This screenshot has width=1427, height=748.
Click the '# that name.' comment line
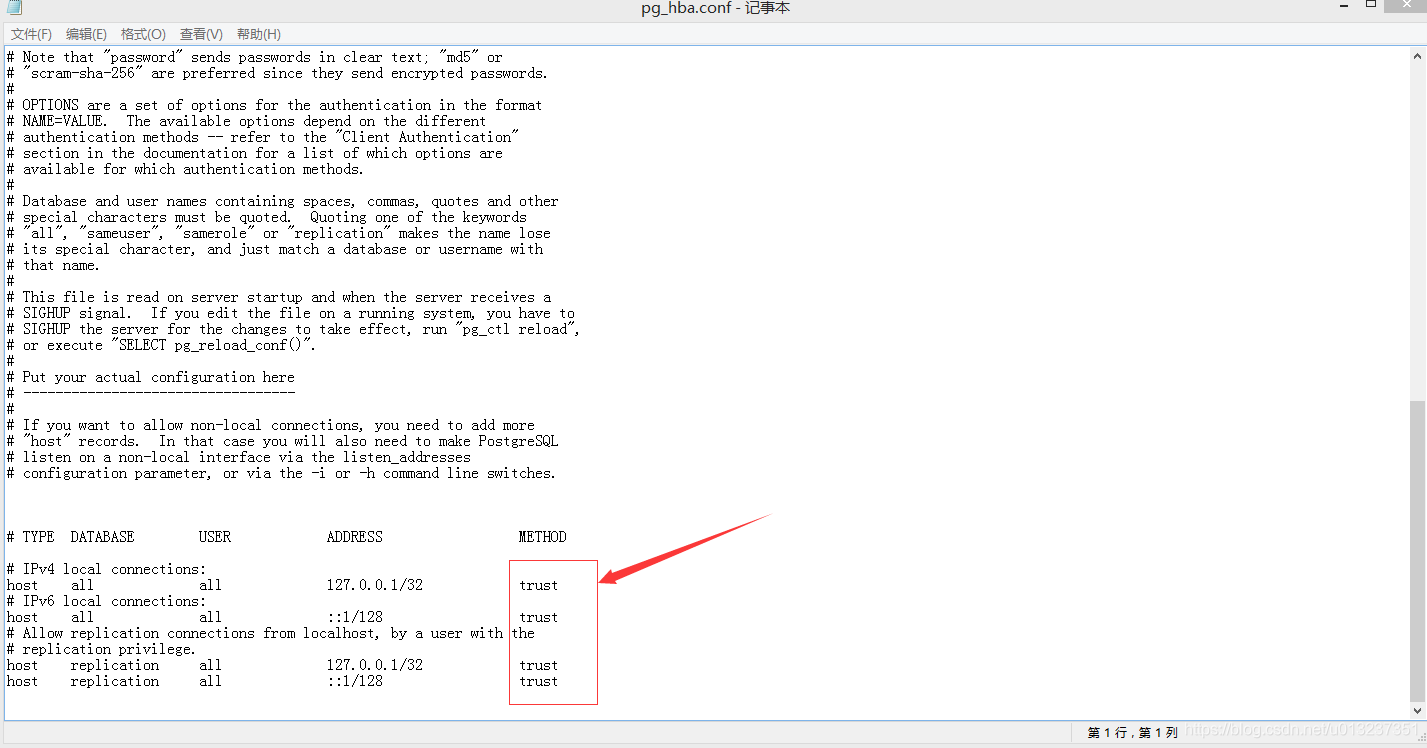(x=53, y=265)
